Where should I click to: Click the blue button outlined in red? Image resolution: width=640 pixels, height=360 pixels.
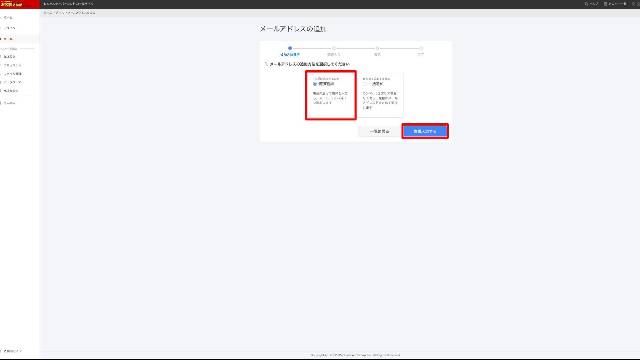(x=425, y=131)
